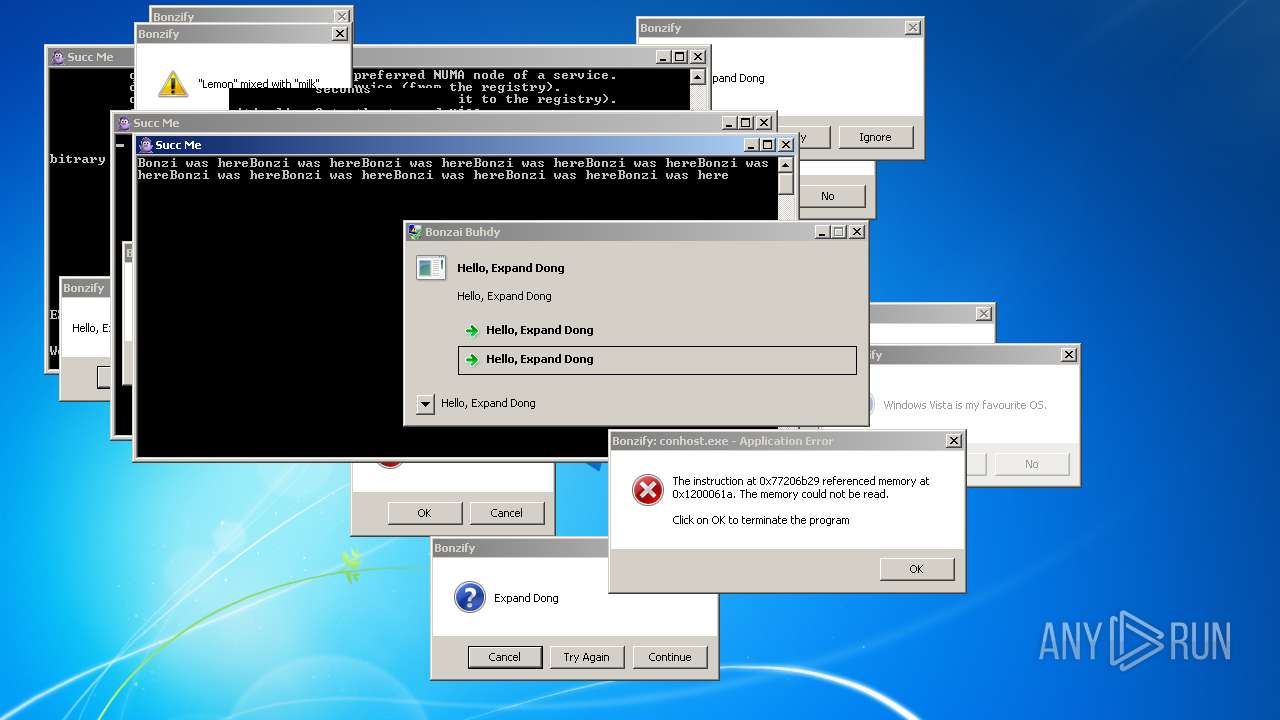Click the Try Again button

tap(586, 657)
